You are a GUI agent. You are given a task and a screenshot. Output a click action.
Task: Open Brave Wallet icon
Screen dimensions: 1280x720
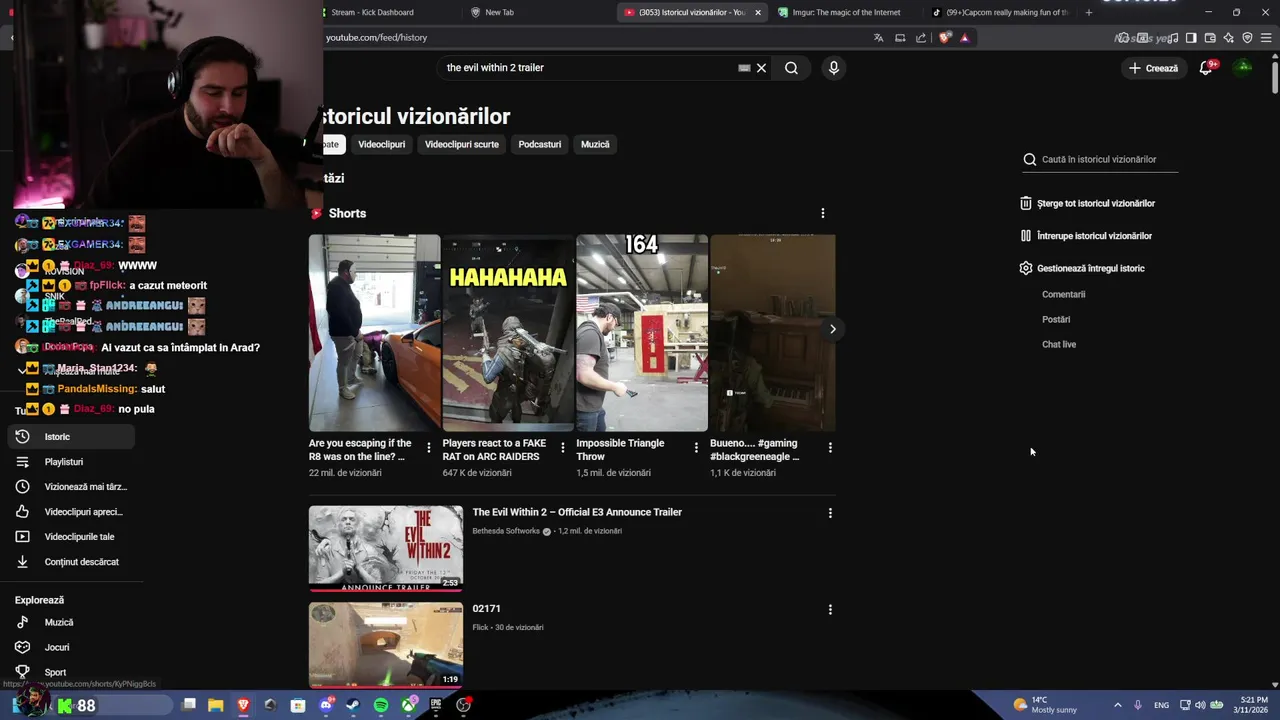[x=1210, y=38]
